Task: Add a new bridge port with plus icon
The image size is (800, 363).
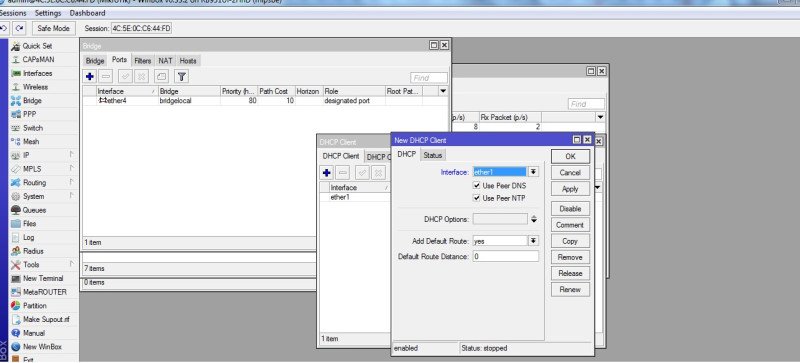Action: [x=90, y=77]
